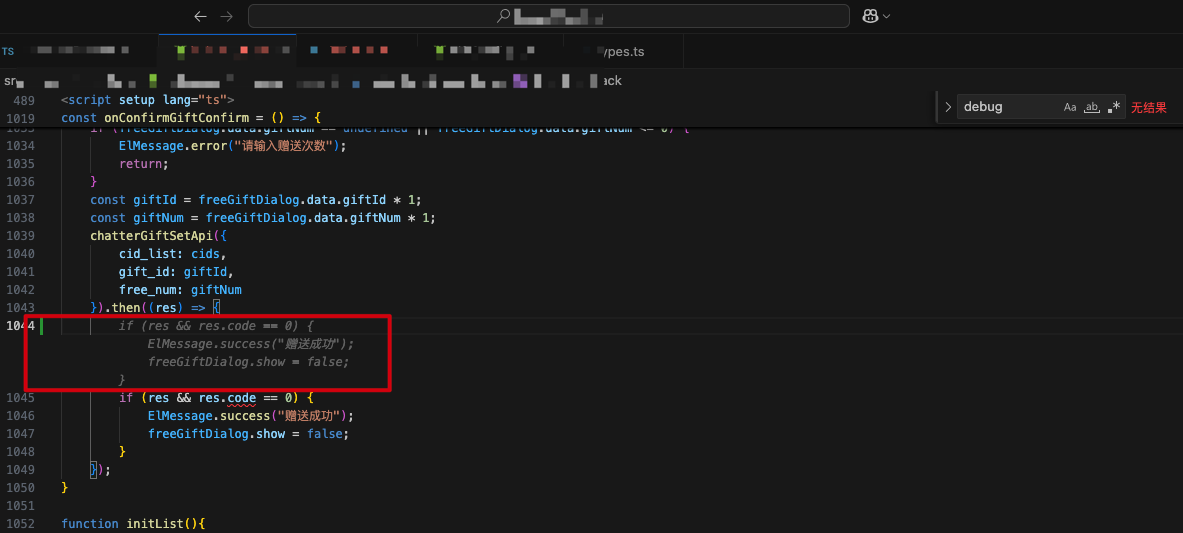Screen dimensions: 1183x533
Task: Click ".then((res) =>" on line 1043
Action: pos(155,308)
